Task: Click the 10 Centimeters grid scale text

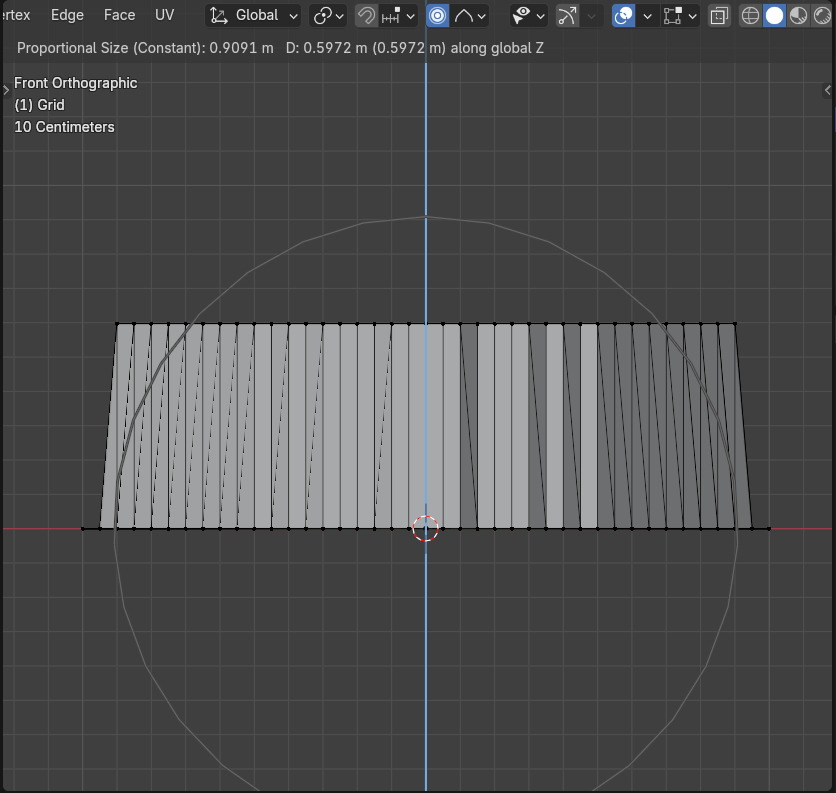Action: [65, 127]
